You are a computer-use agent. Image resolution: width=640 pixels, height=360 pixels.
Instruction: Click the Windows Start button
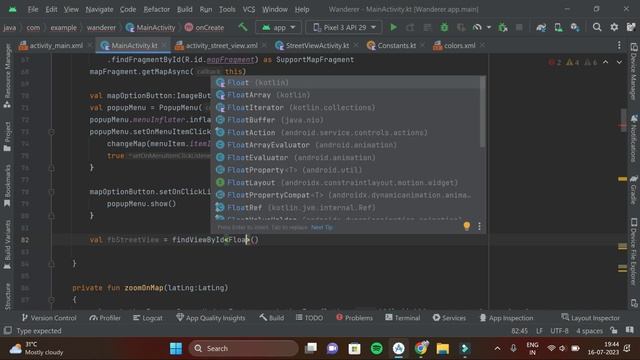click(x=176, y=348)
